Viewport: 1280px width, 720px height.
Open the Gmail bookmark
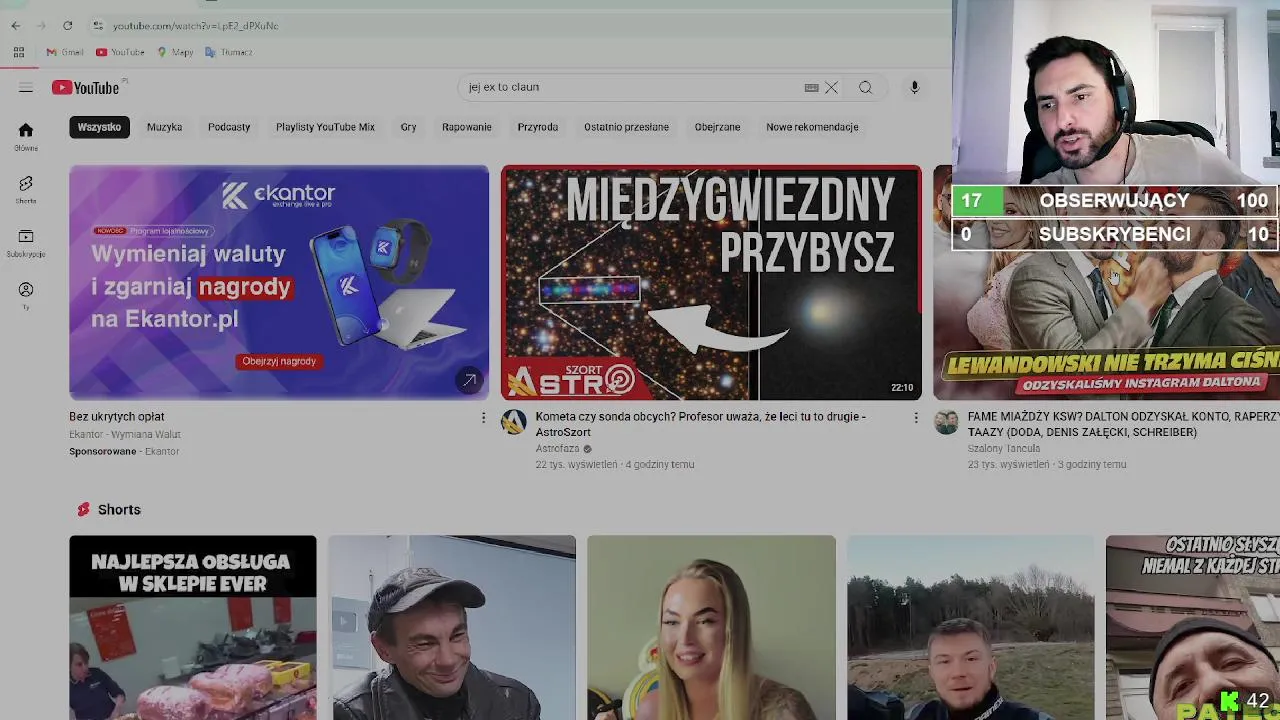65,52
